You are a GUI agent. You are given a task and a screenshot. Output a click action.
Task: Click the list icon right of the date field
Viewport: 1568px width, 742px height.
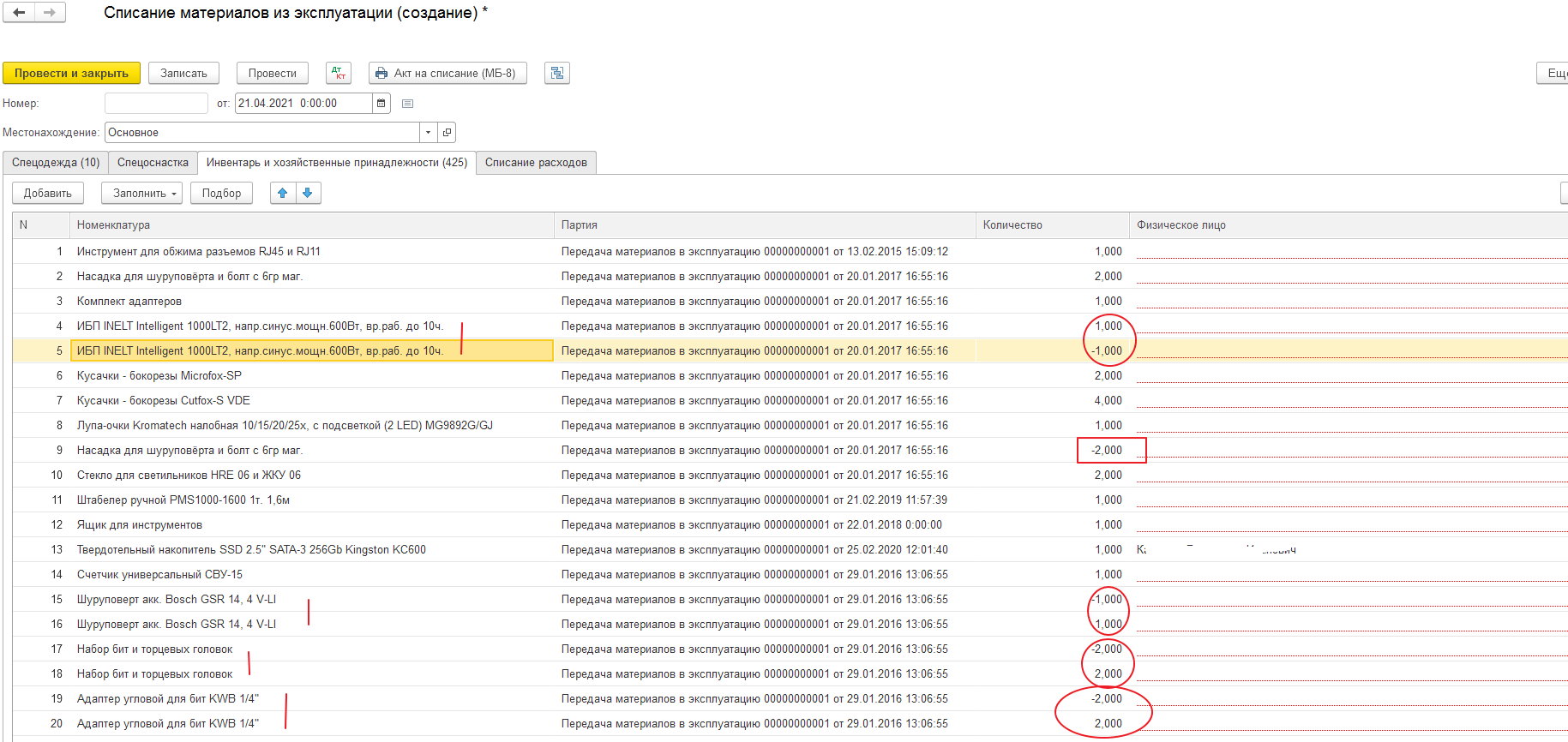[x=408, y=104]
